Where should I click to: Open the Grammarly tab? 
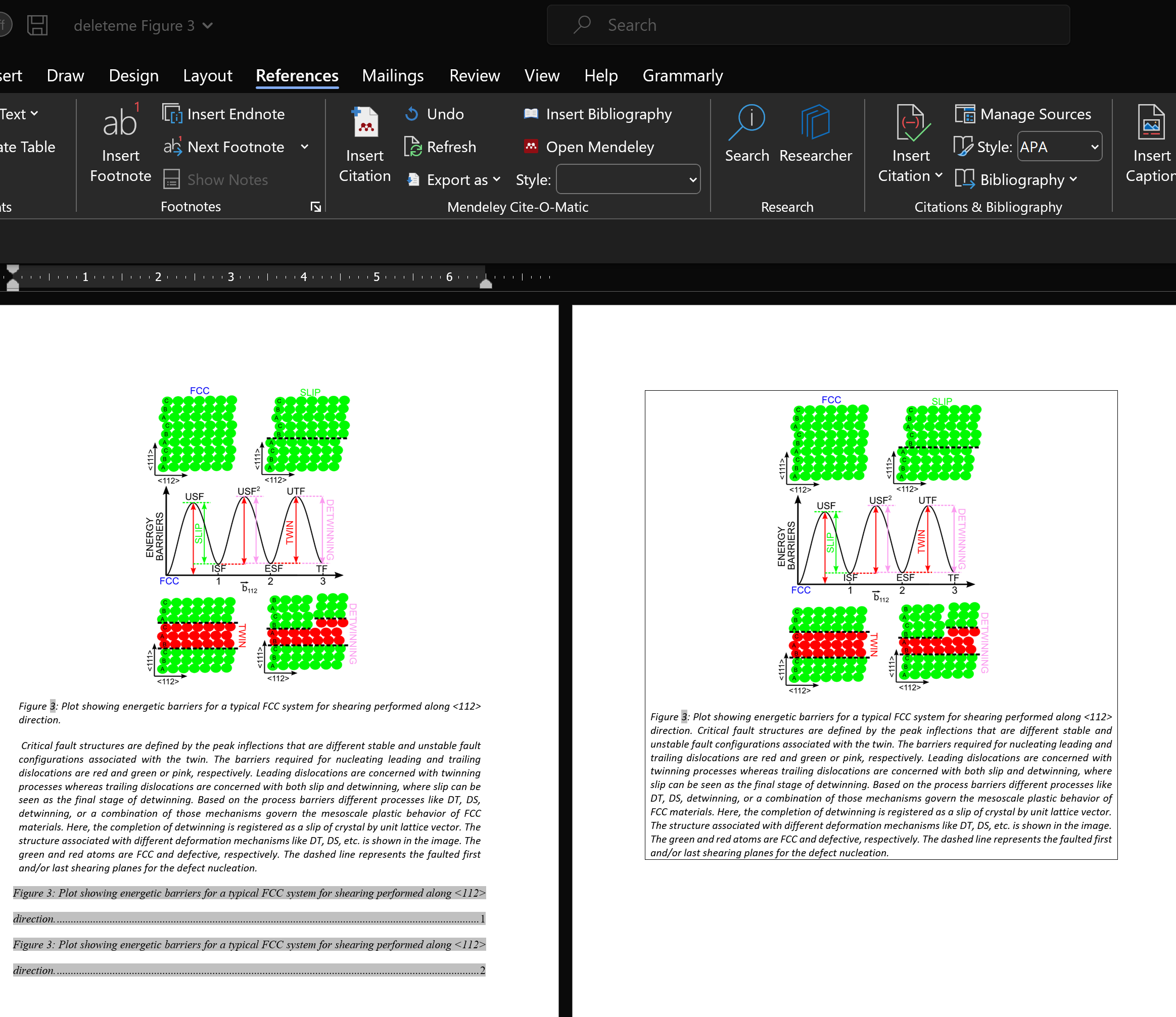click(682, 75)
